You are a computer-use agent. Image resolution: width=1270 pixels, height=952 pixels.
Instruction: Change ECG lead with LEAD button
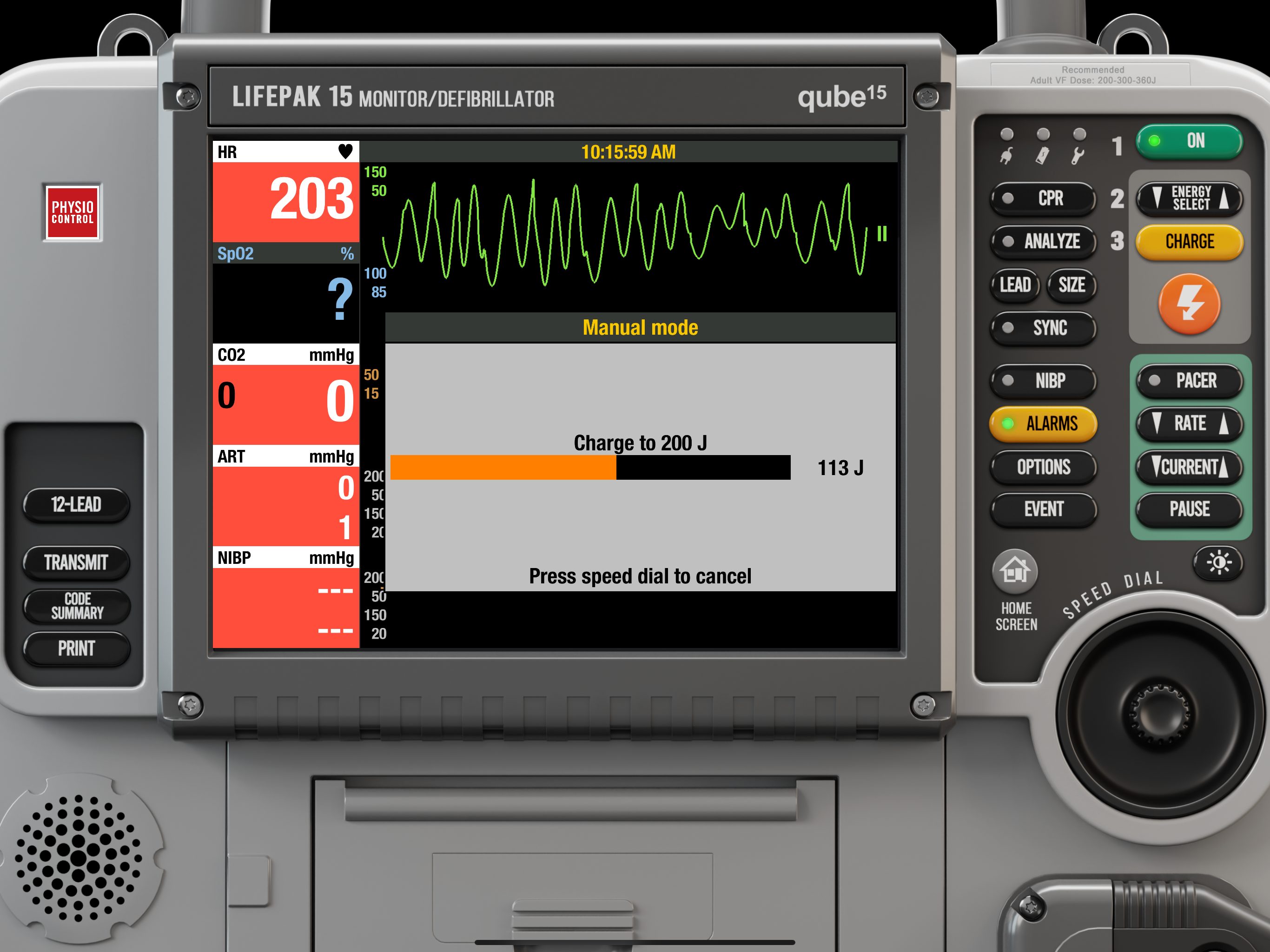pyautogui.click(x=1015, y=285)
